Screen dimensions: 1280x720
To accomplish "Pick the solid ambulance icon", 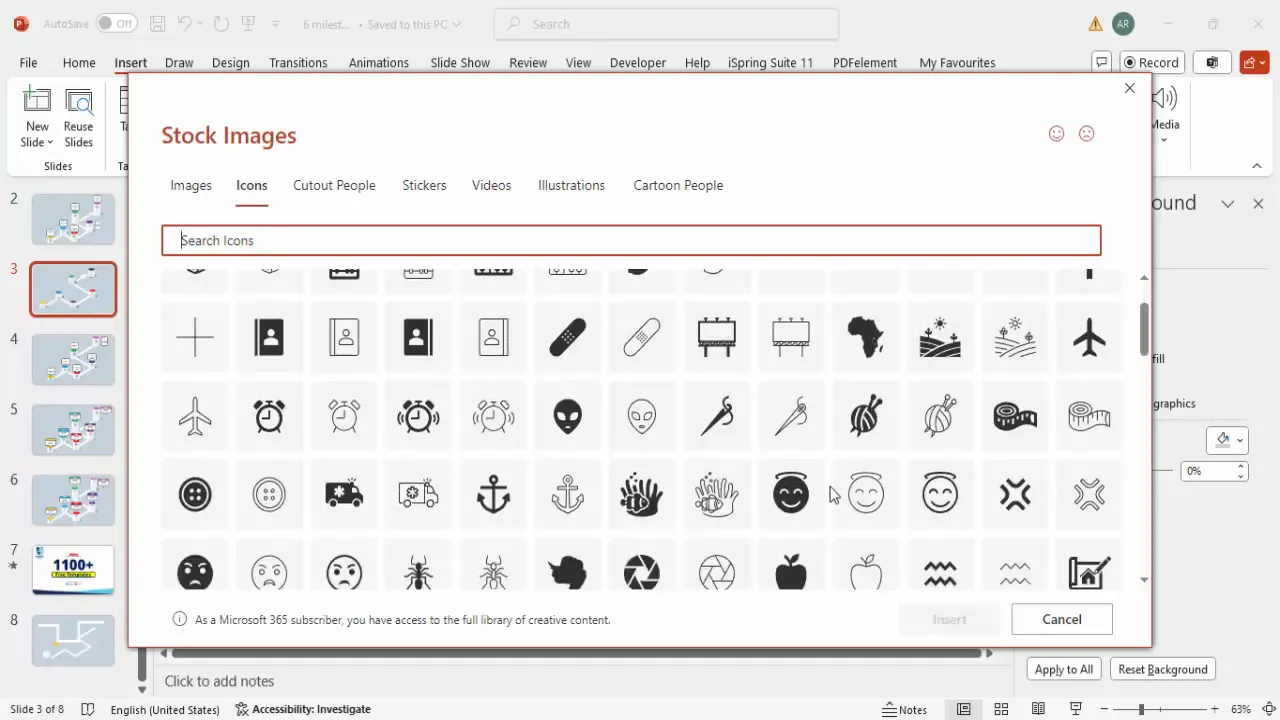I will pyautogui.click(x=344, y=494).
